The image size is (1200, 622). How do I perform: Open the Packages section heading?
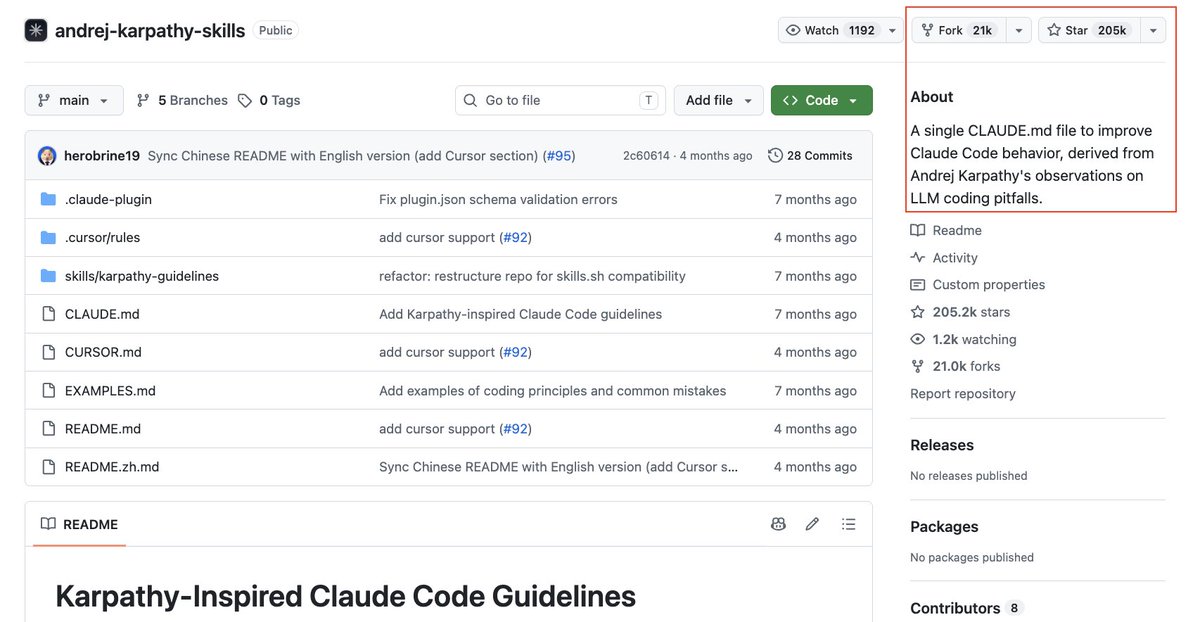tap(944, 527)
